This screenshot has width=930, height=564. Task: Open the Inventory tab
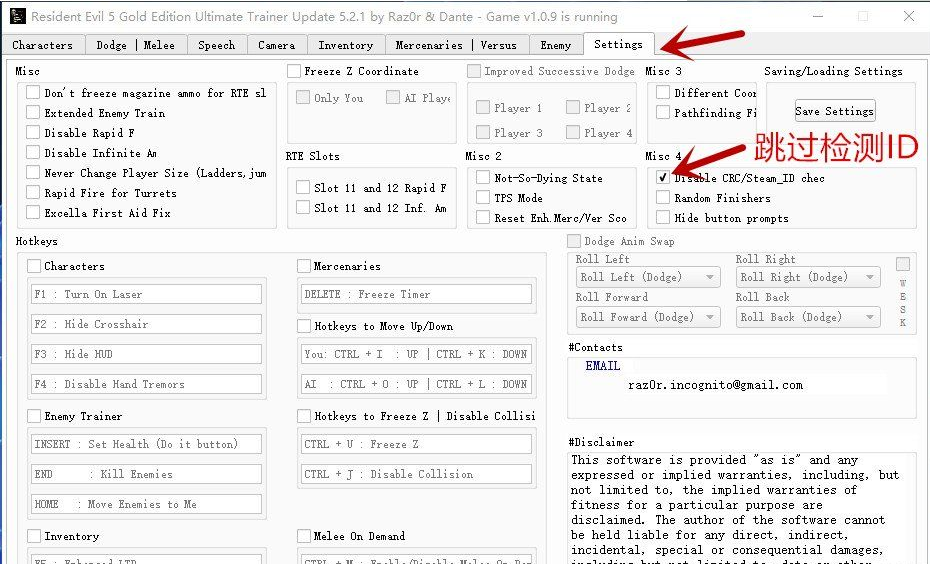pyautogui.click(x=345, y=45)
